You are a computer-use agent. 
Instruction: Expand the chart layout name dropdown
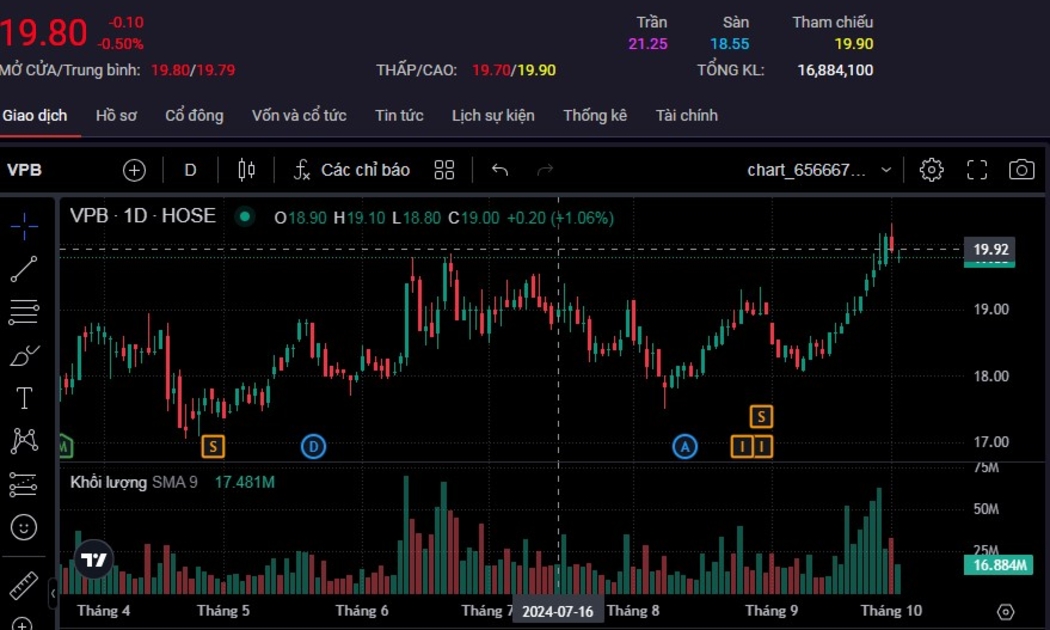[x=885, y=170]
